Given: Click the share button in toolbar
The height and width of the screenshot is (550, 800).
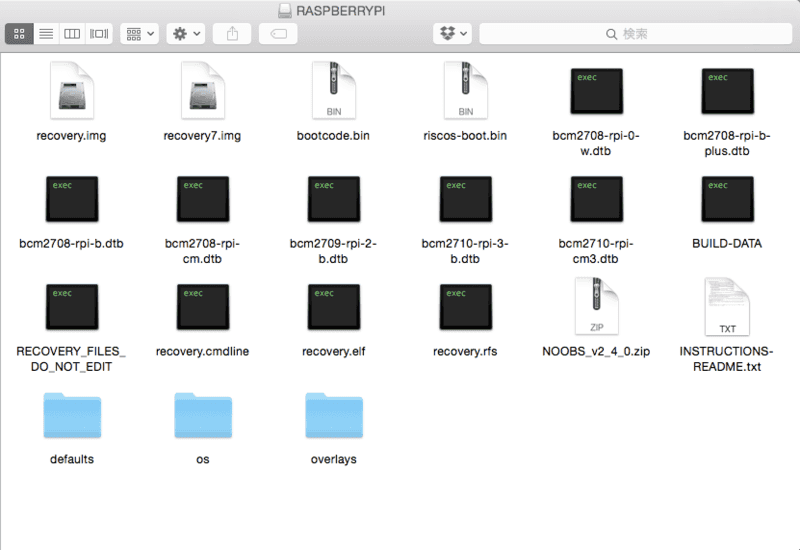Looking at the screenshot, I should click(x=232, y=34).
